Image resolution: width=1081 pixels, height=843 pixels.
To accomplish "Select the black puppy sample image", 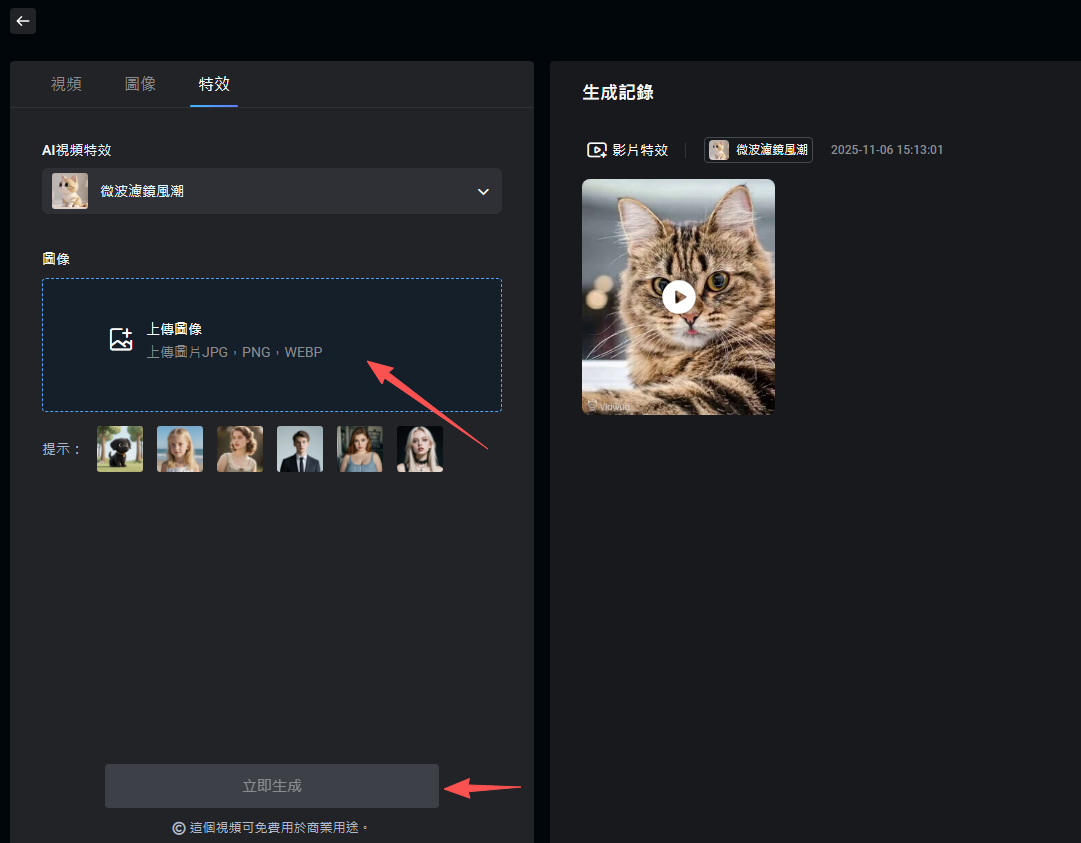I will point(120,449).
